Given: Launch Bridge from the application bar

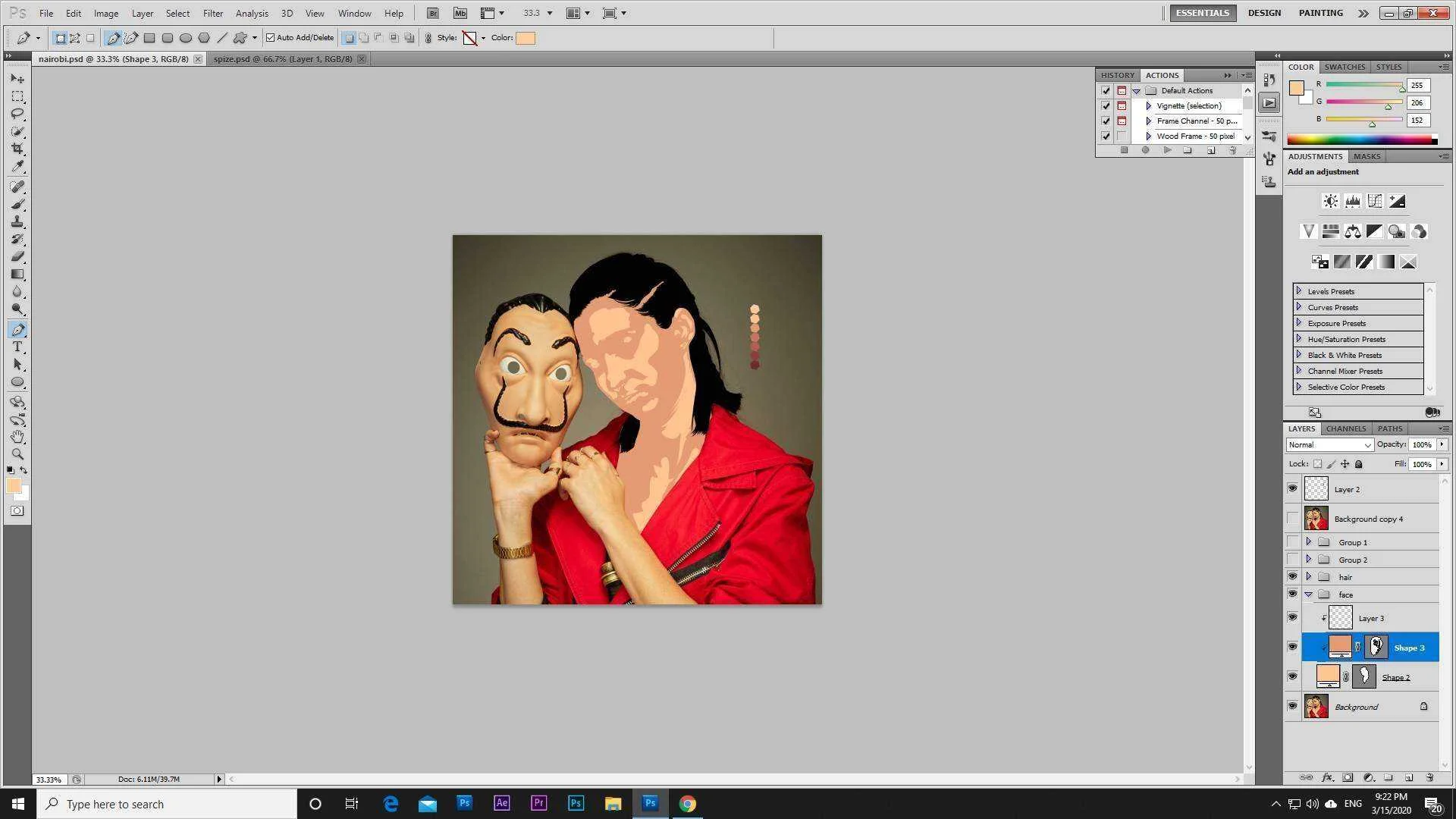Looking at the screenshot, I should click(433, 13).
